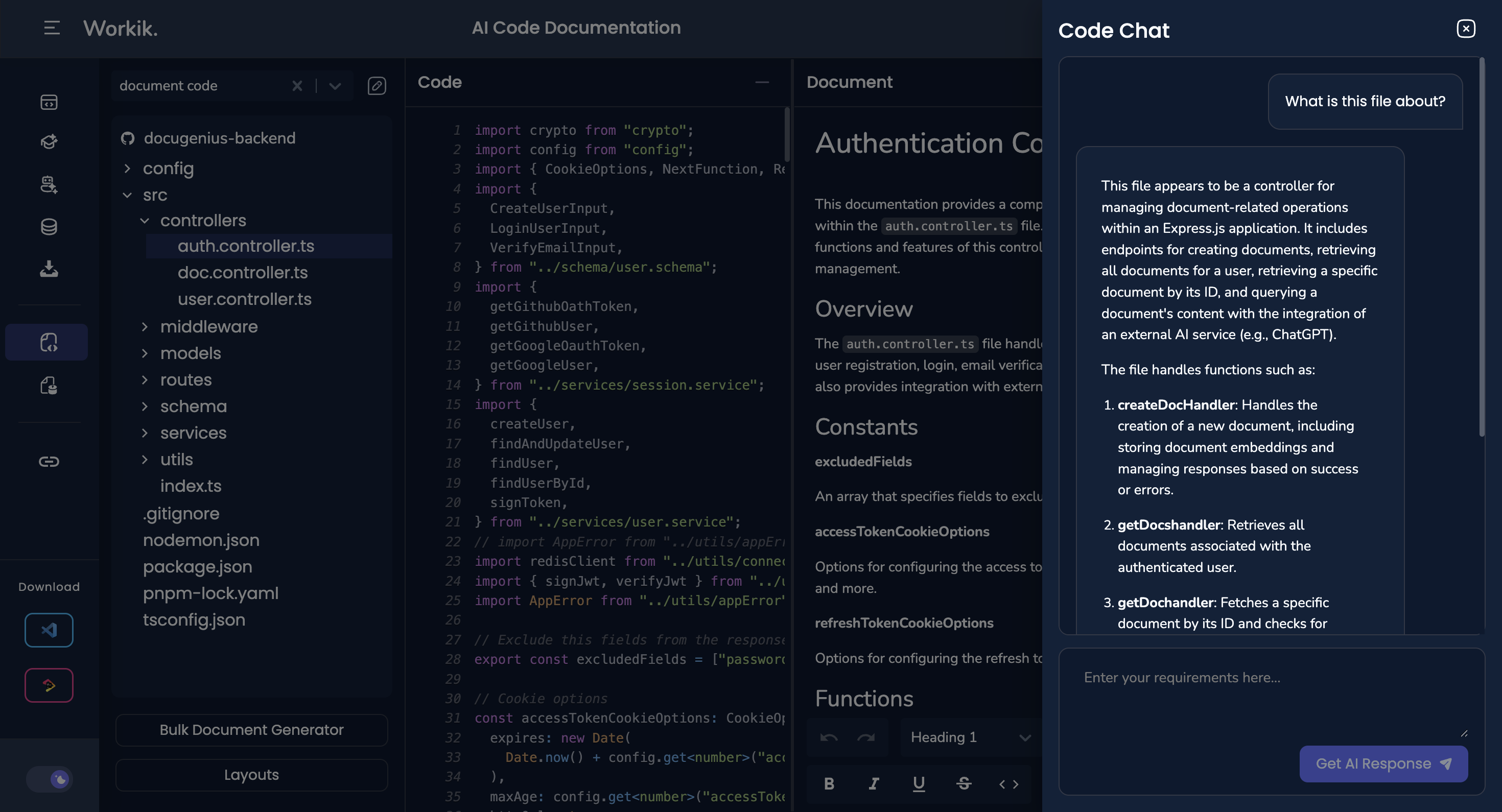Open the file lock icon in sidebar
This screenshot has height=812, width=1502.
coord(49,385)
